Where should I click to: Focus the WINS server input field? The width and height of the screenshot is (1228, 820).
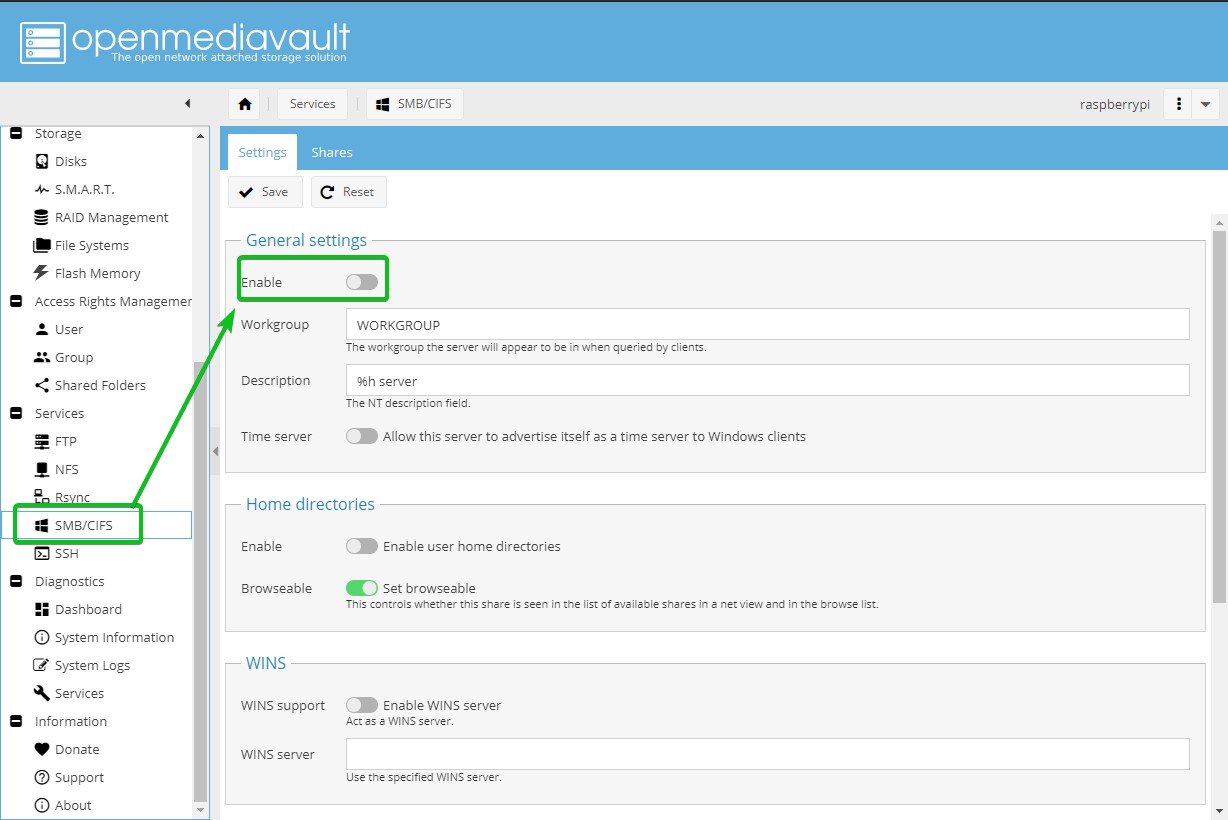click(x=767, y=754)
